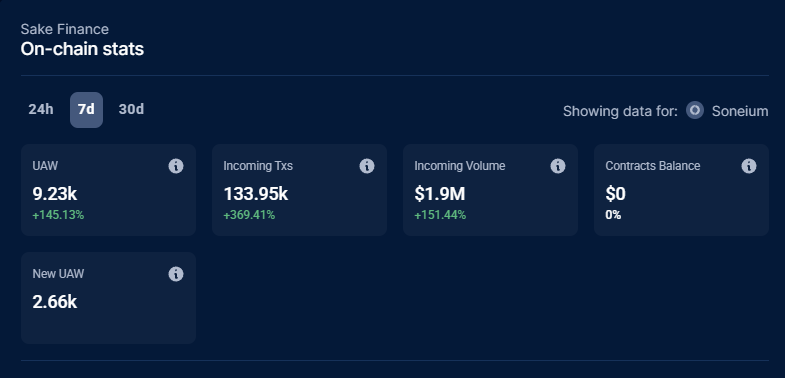Image resolution: width=785 pixels, height=378 pixels.
Task: Click the $1.9M Incoming Volume value
Action: [x=440, y=194]
